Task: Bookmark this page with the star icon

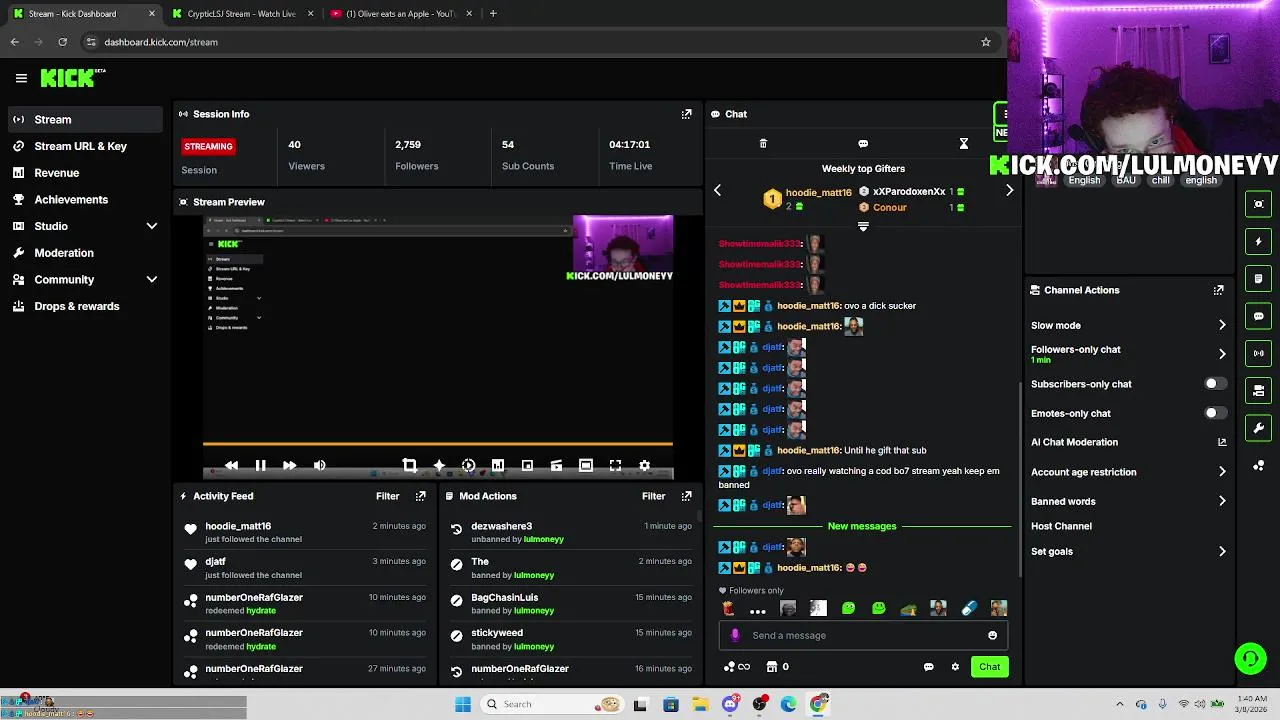Action: (985, 42)
